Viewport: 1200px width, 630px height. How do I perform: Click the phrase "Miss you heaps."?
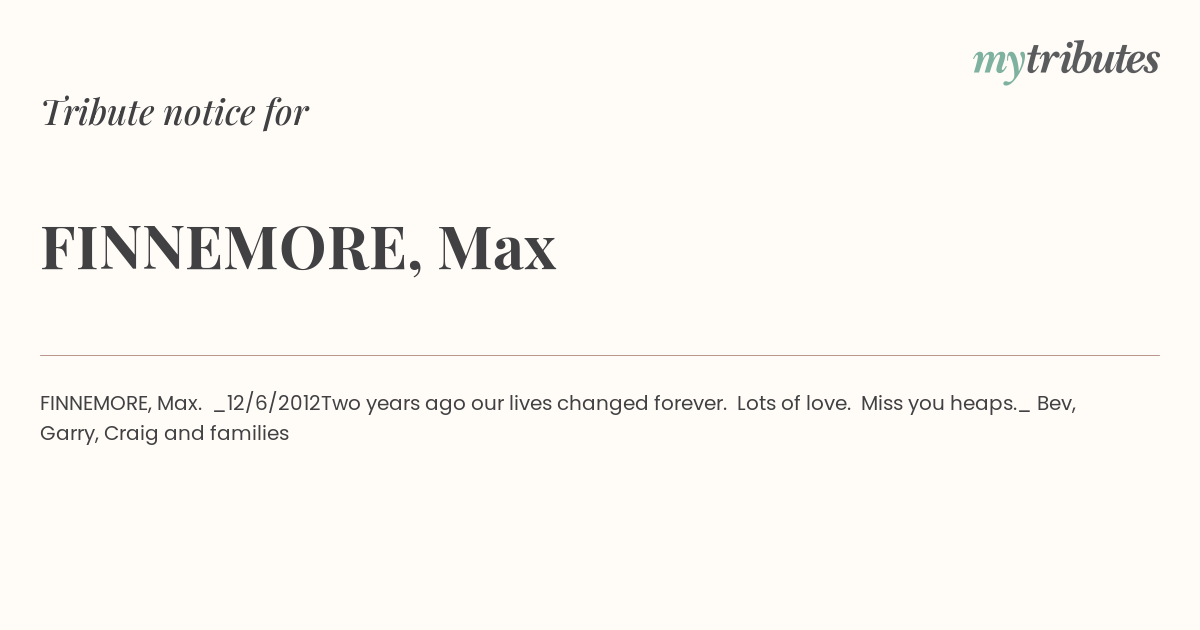click(x=939, y=404)
